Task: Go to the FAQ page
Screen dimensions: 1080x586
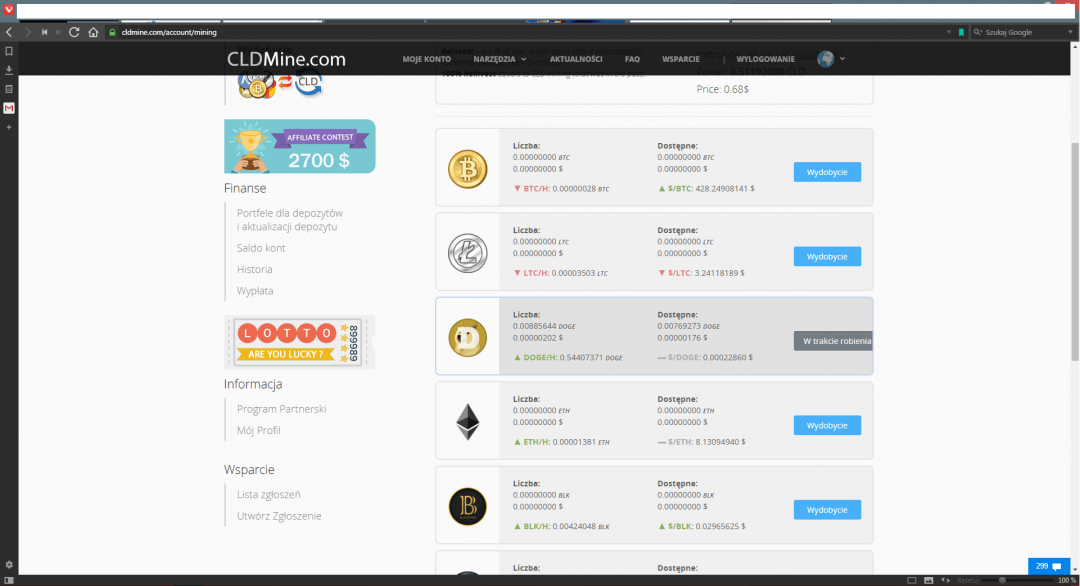Action: click(632, 59)
